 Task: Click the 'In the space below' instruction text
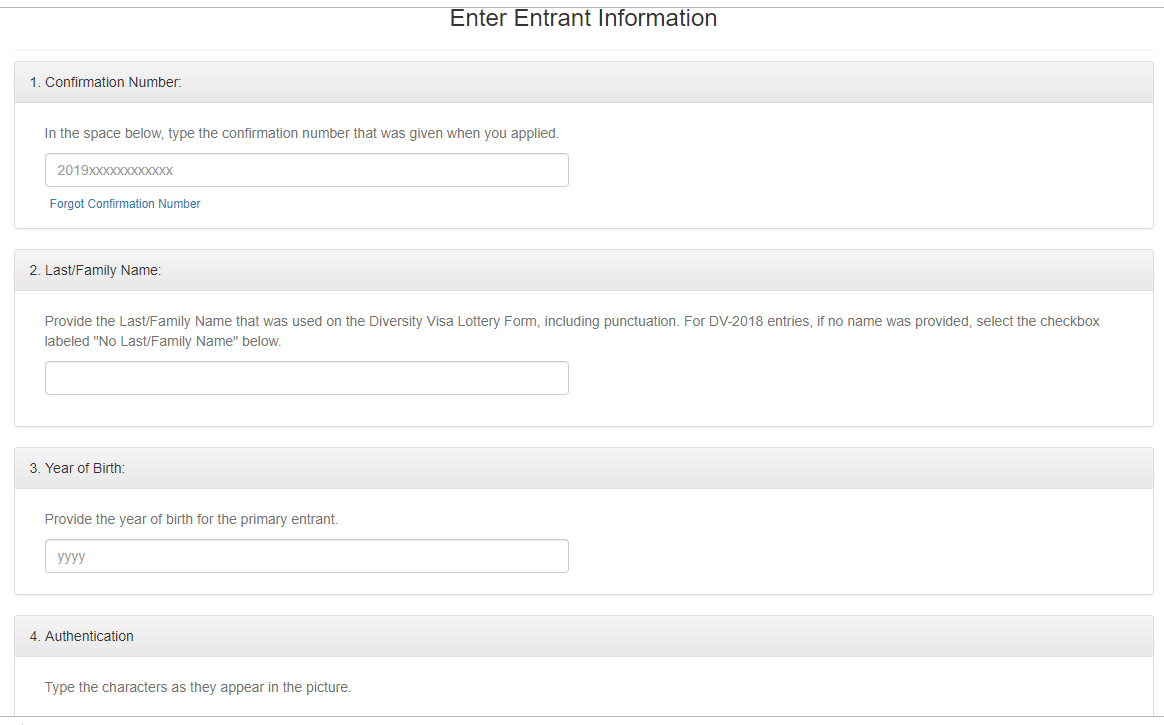[105, 133]
